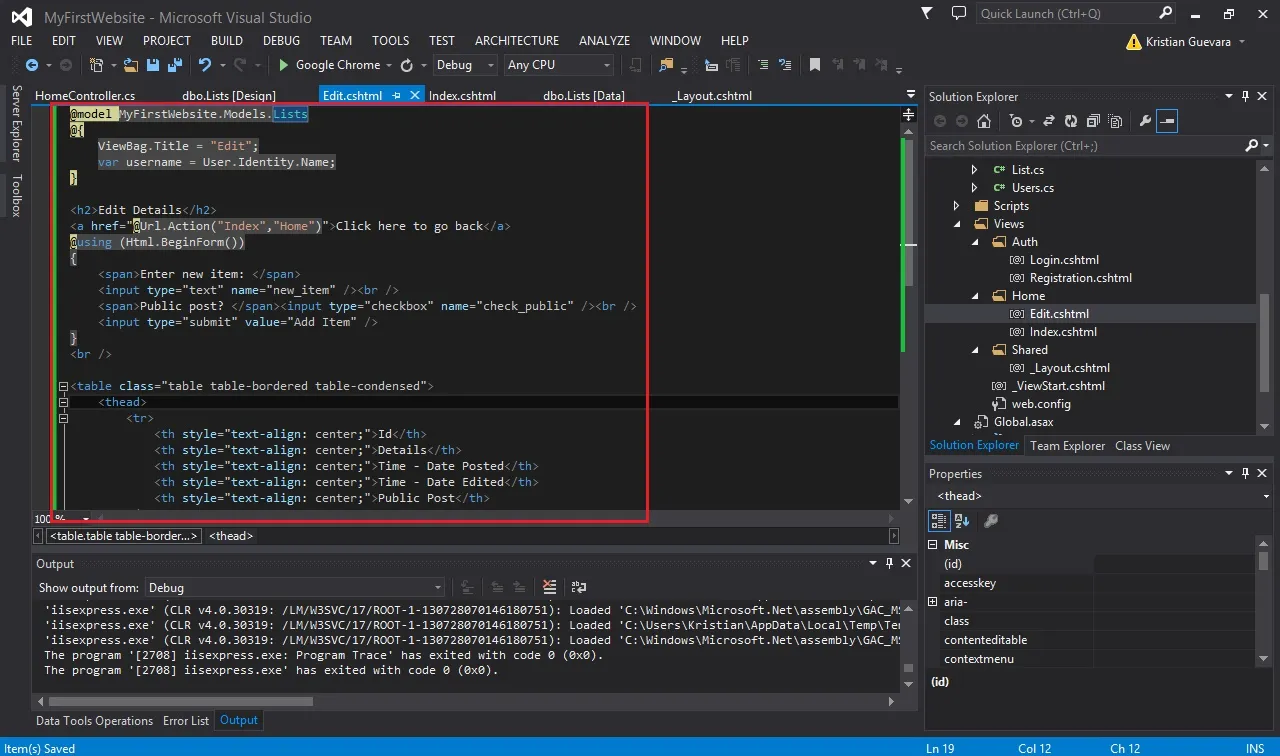Open Properties wrench icon in Solution Explorer
The width and height of the screenshot is (1280, 756).
1145,121
